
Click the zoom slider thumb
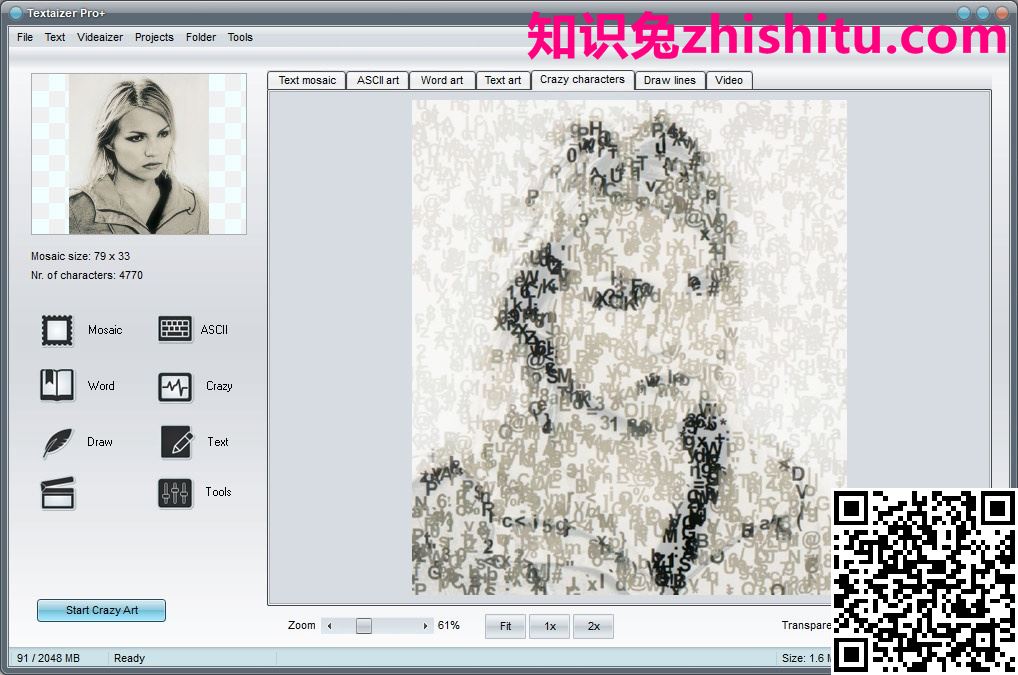point(364,626)
